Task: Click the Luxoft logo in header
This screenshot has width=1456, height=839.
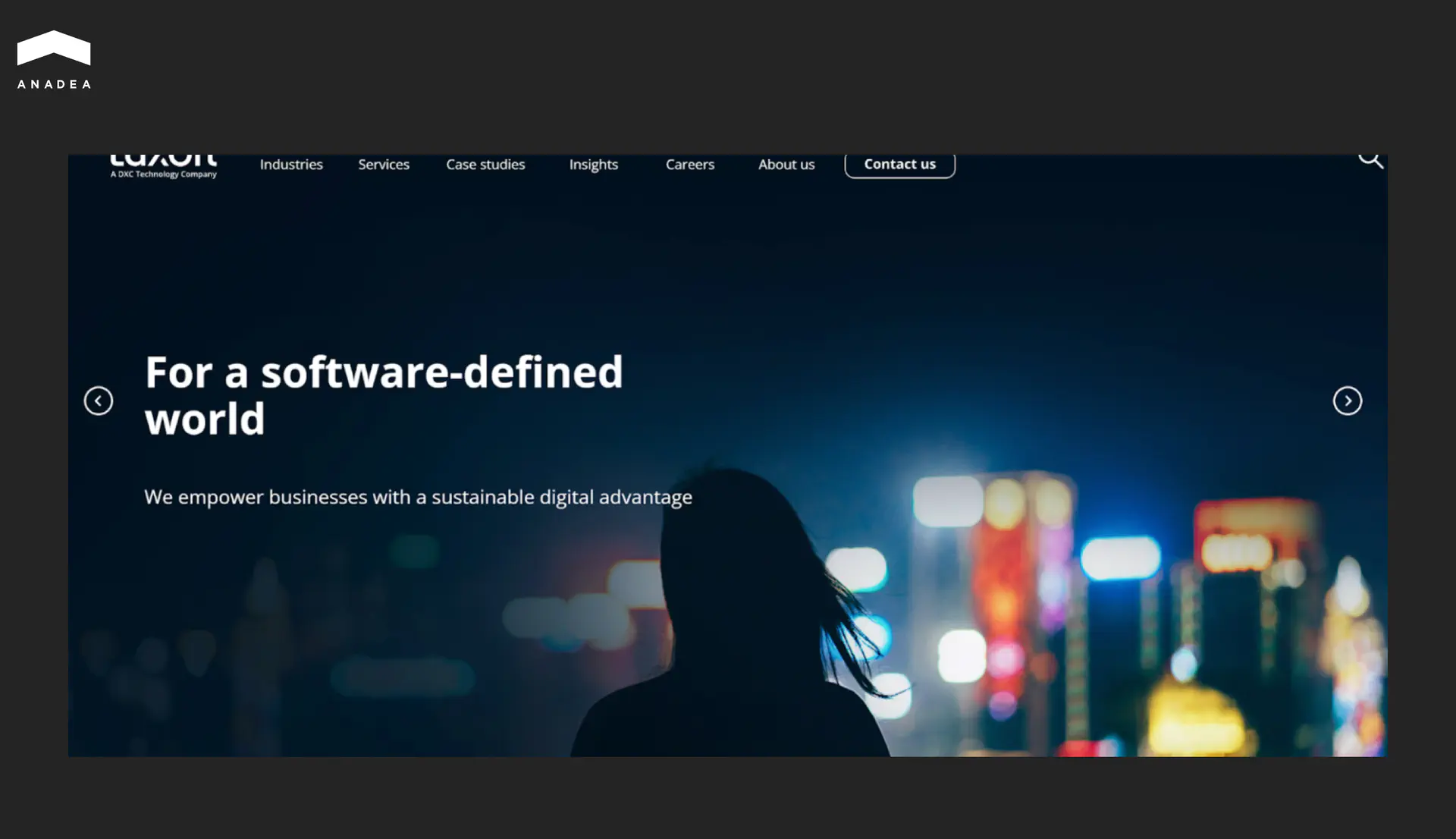Action: tap(163, 160)
